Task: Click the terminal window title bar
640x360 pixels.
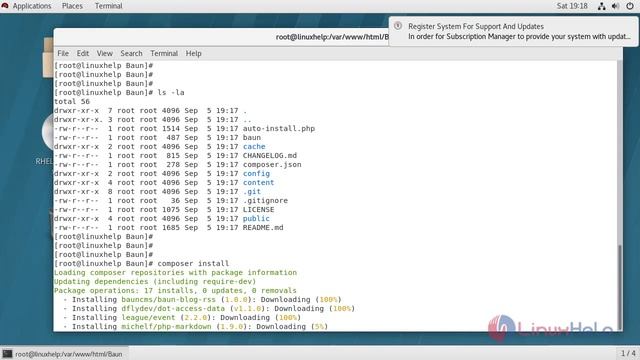Action: click(x=220, y=37)
